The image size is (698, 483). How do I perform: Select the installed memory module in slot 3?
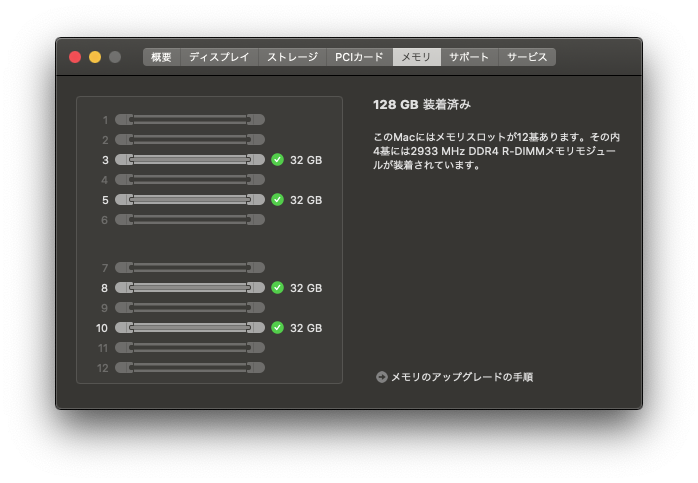pos(190,160)
